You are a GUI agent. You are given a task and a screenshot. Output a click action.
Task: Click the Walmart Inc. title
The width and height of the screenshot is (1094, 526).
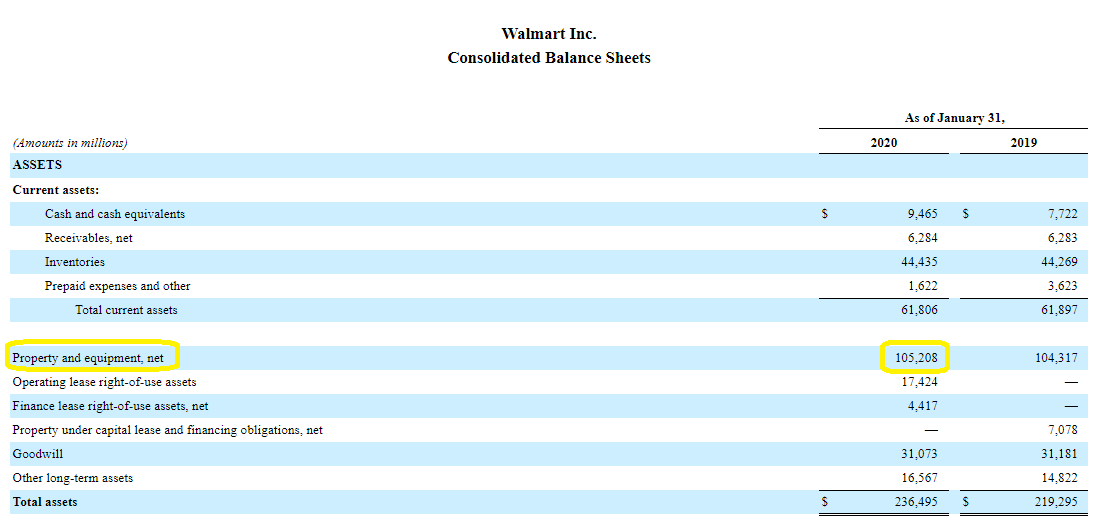click(549, 34)
